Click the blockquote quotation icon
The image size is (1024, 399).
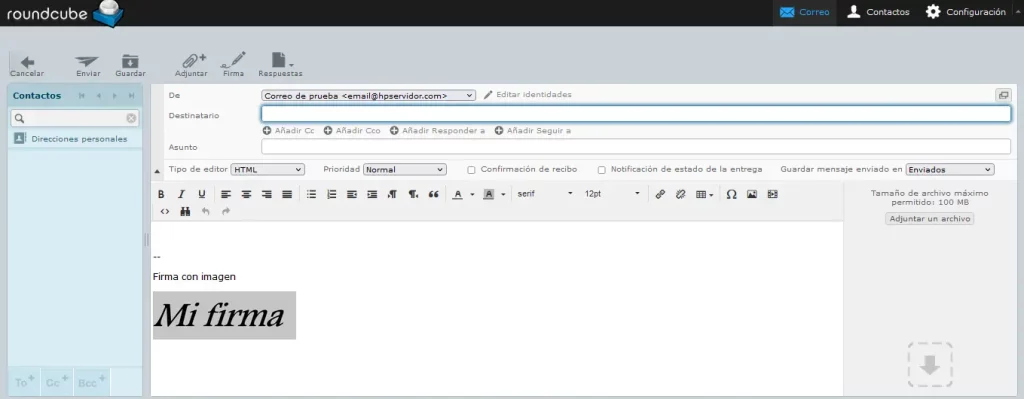pos(433,194)
